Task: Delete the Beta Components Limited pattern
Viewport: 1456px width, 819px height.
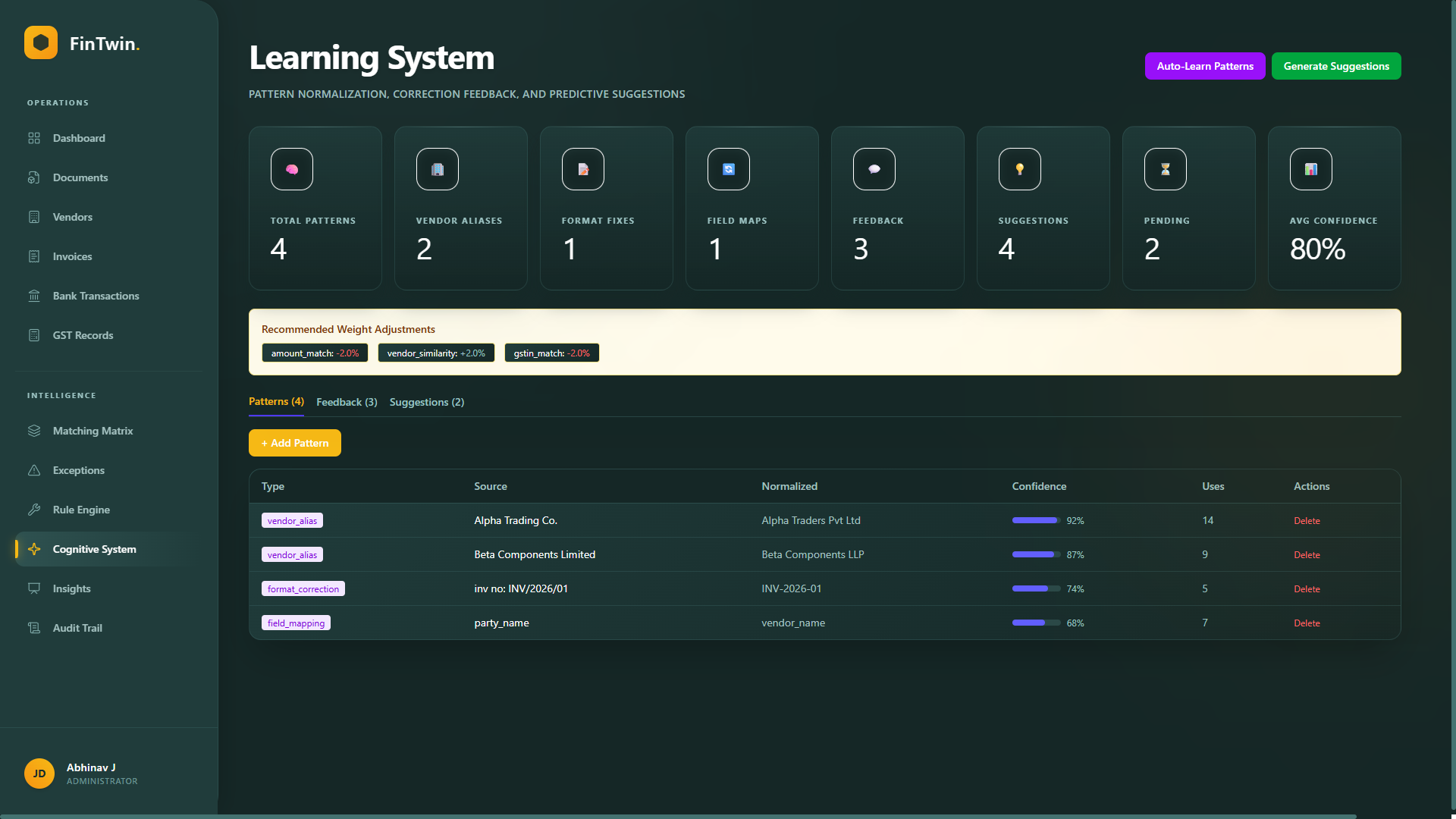Action: 1307,554
